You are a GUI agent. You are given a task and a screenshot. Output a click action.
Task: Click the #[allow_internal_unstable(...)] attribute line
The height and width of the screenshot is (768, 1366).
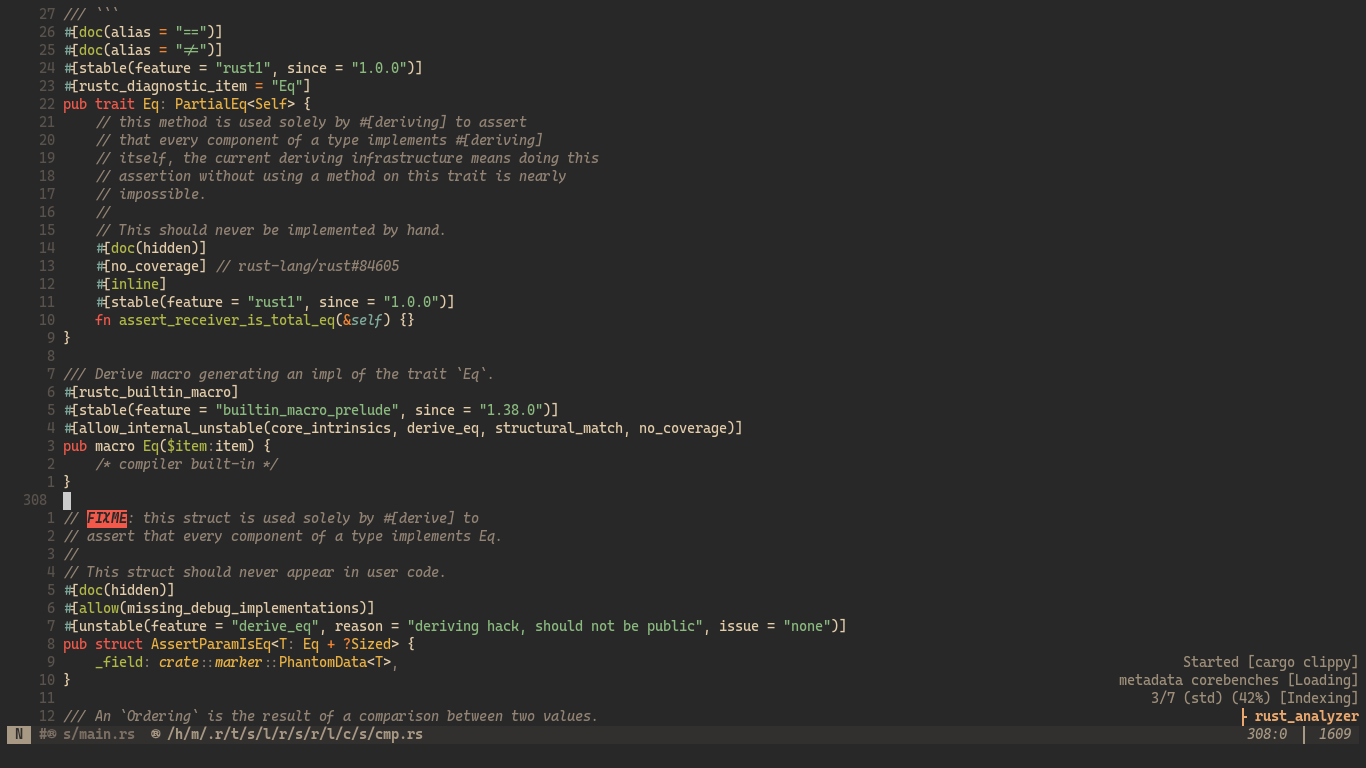[403, 428]
